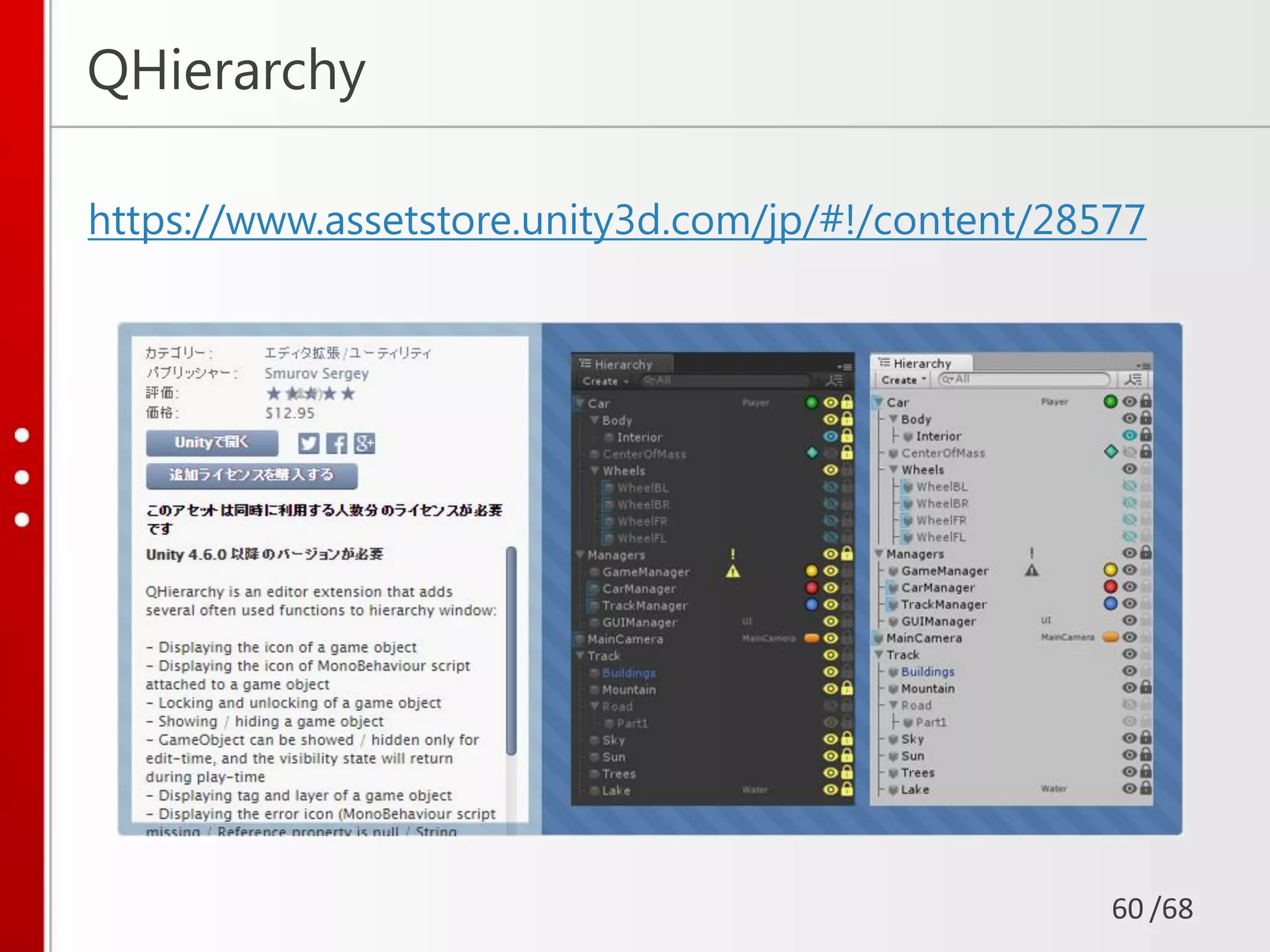Open the Hierarchy tab in light panel
This screenshot has height=952, width=1270.
921,363
